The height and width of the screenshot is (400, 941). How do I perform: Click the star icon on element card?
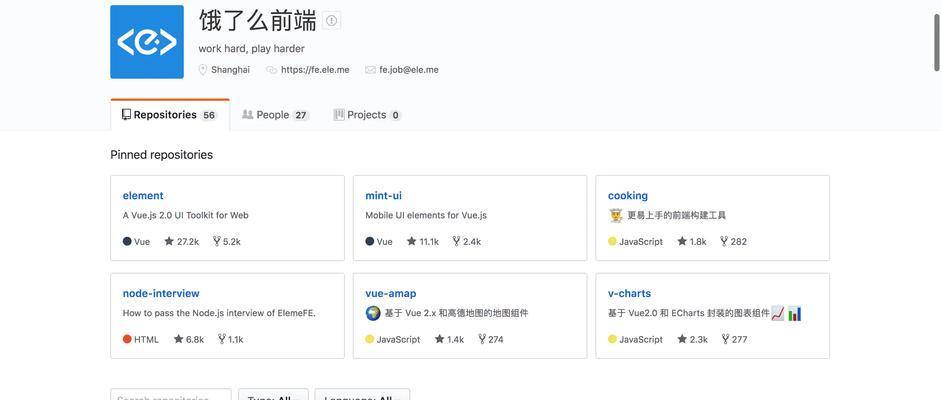[169, 241]
